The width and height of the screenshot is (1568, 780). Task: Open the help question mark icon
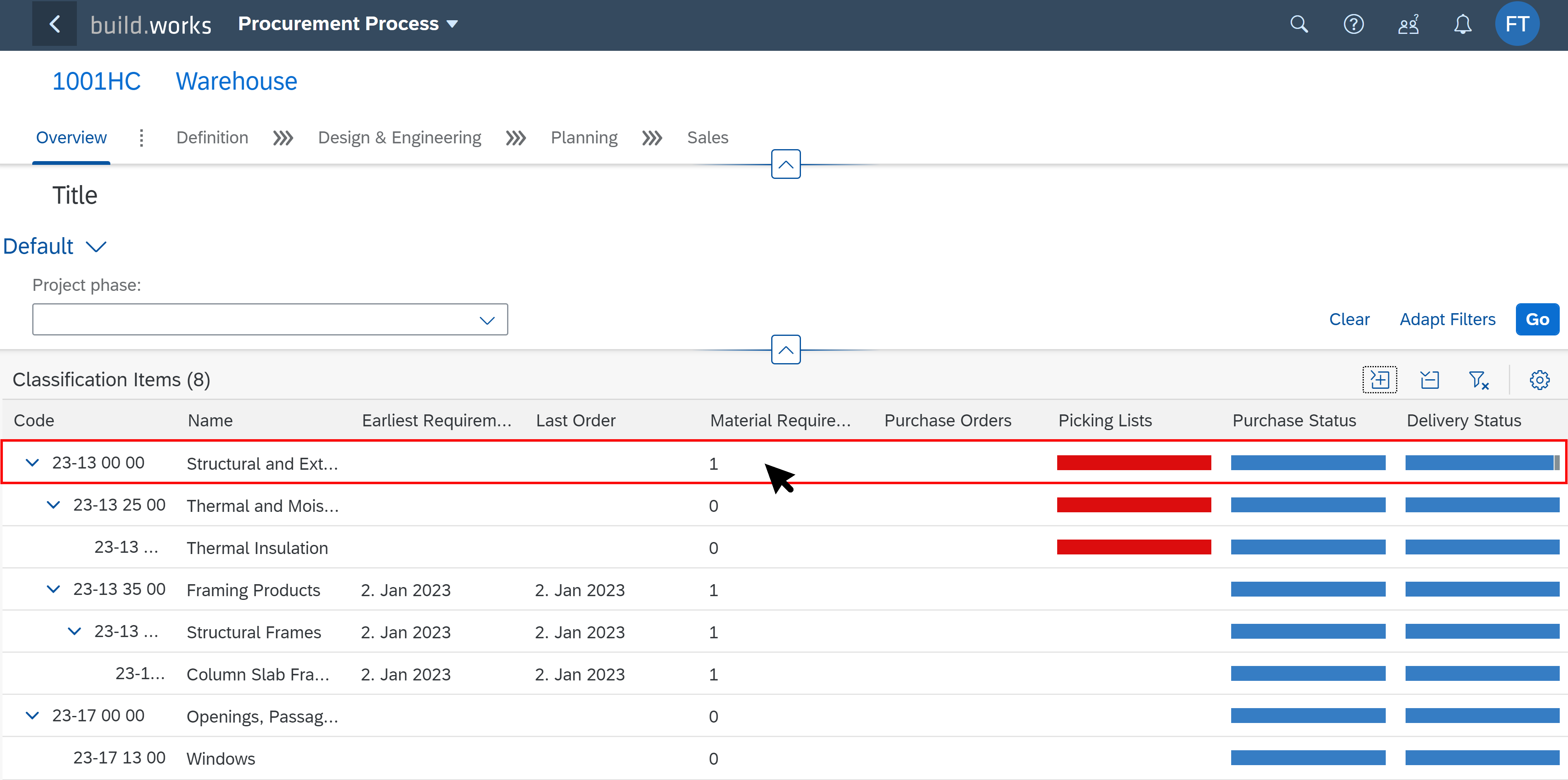click(x=1353, y=24)
